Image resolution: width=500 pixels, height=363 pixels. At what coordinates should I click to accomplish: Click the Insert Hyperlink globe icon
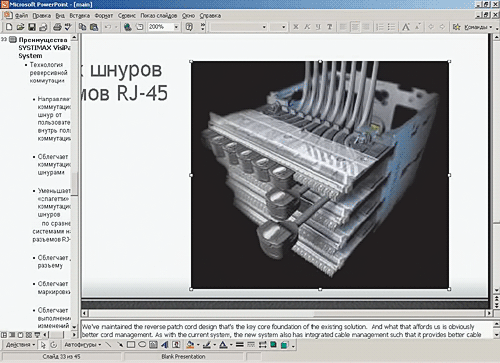128,27
